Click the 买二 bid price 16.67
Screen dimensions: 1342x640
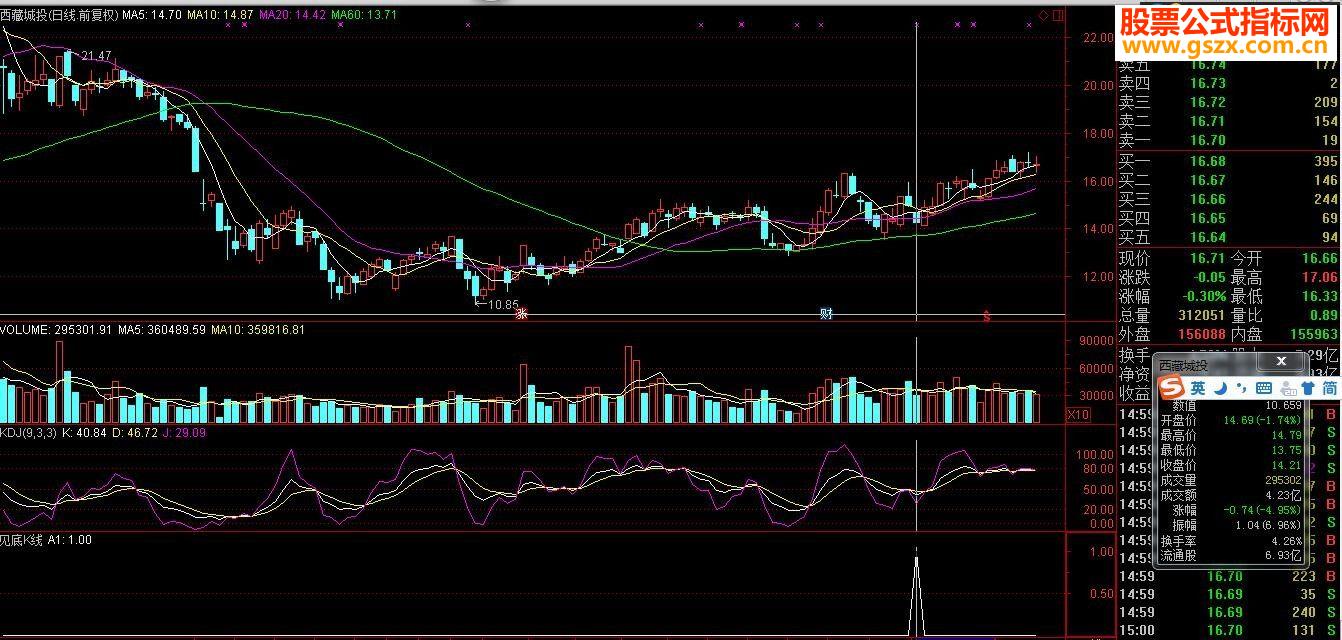[1208, 180]
